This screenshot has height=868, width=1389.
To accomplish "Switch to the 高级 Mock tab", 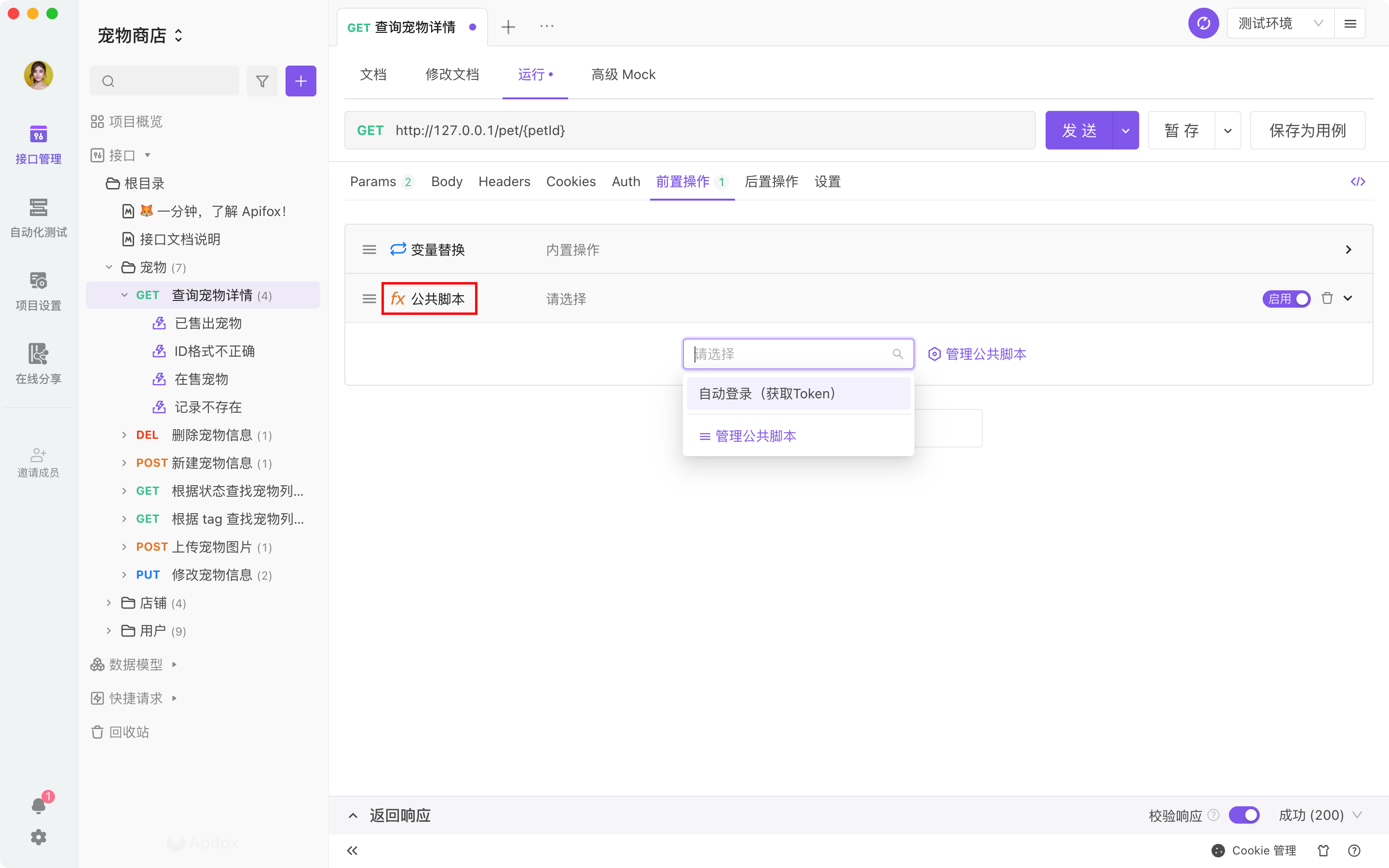I will coord(623,75).
